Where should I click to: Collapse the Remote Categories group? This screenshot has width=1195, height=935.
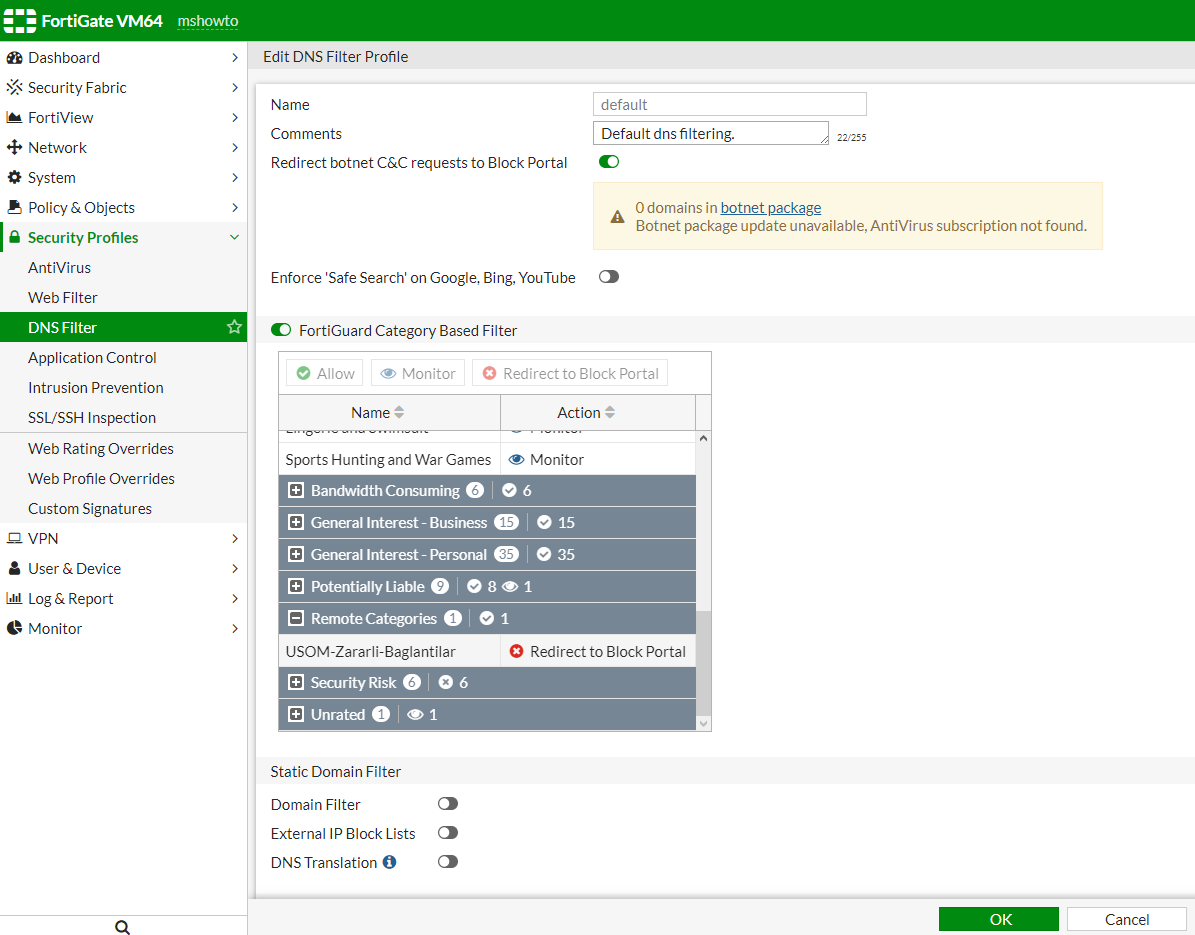pos(296,619)
